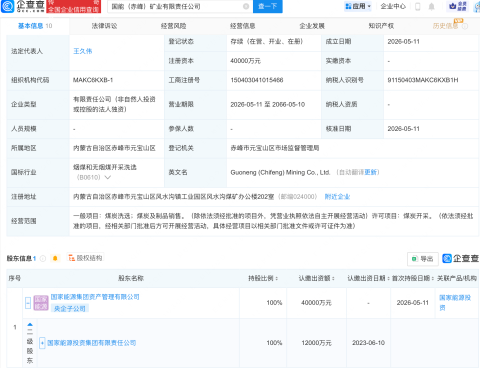Click taxpayer ID 91150403MAKC8KXB1H
Screen dimensions: 480x368
click(423, 80)
